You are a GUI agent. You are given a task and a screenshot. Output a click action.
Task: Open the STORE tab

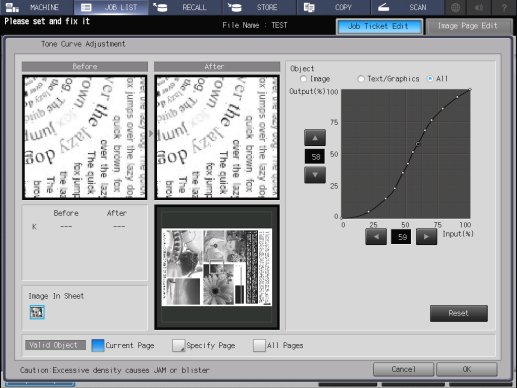pos(259,7)
